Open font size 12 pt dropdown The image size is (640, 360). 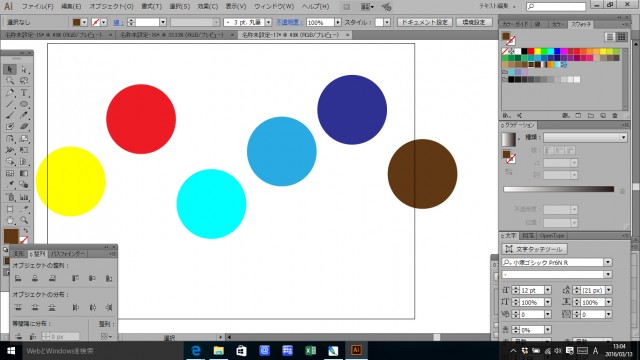tap(548, 290)
